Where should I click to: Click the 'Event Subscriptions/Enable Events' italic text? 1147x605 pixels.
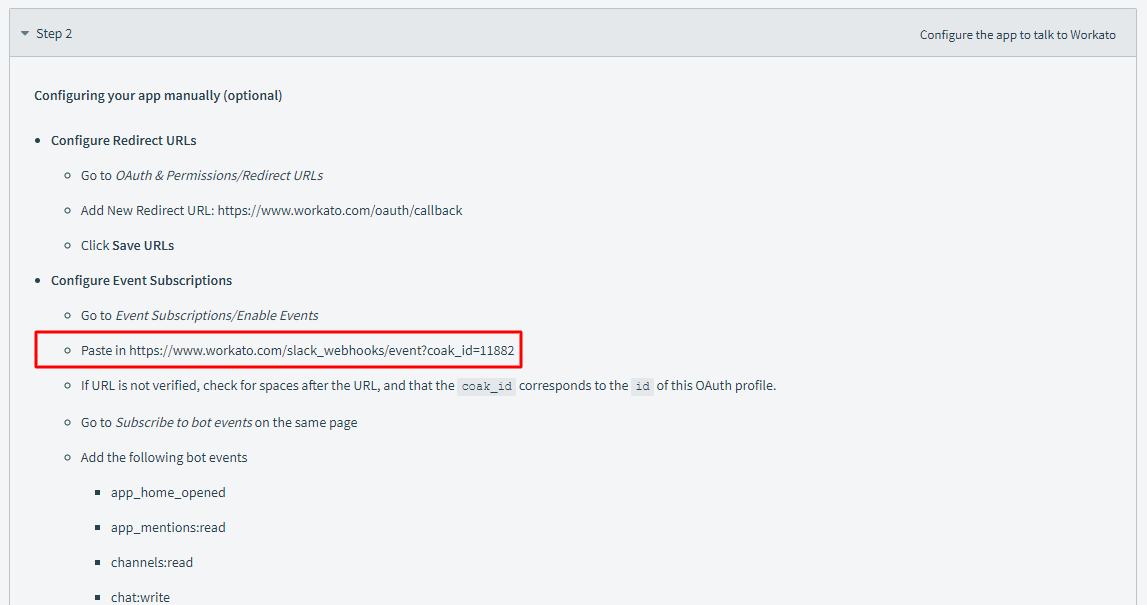pos(217,316)
